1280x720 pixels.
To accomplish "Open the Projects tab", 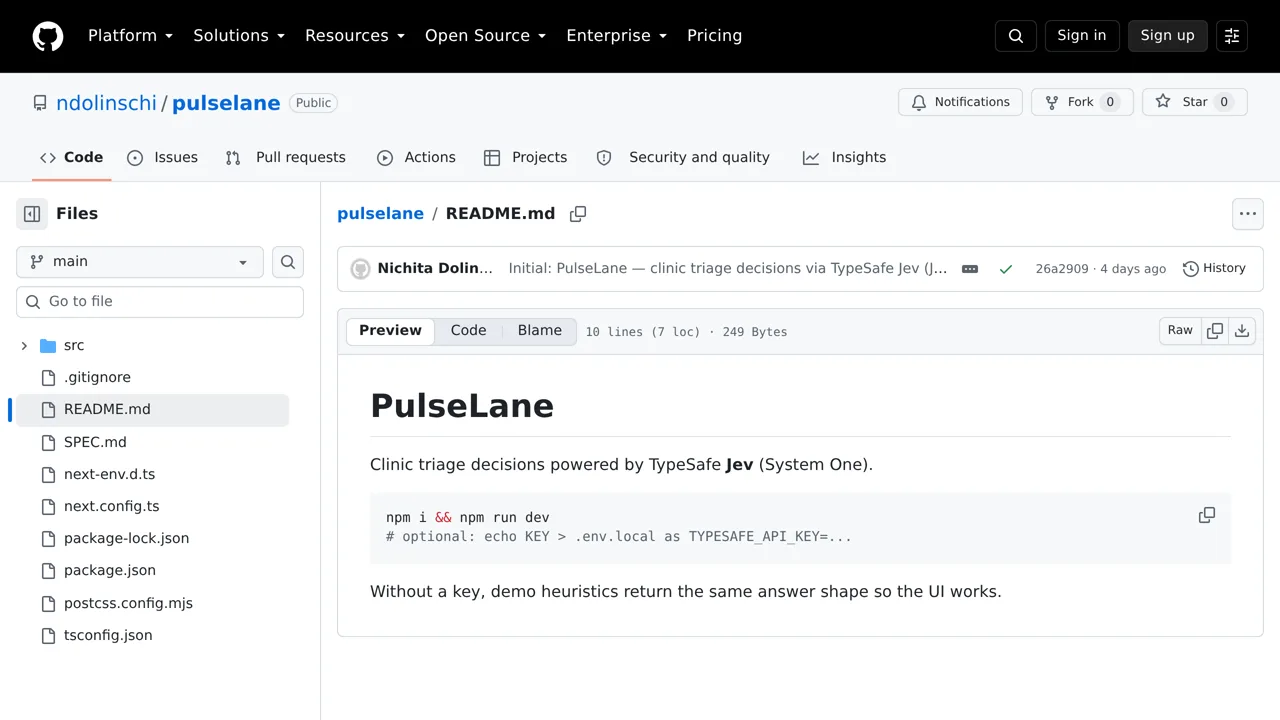I will coord(525,158).
